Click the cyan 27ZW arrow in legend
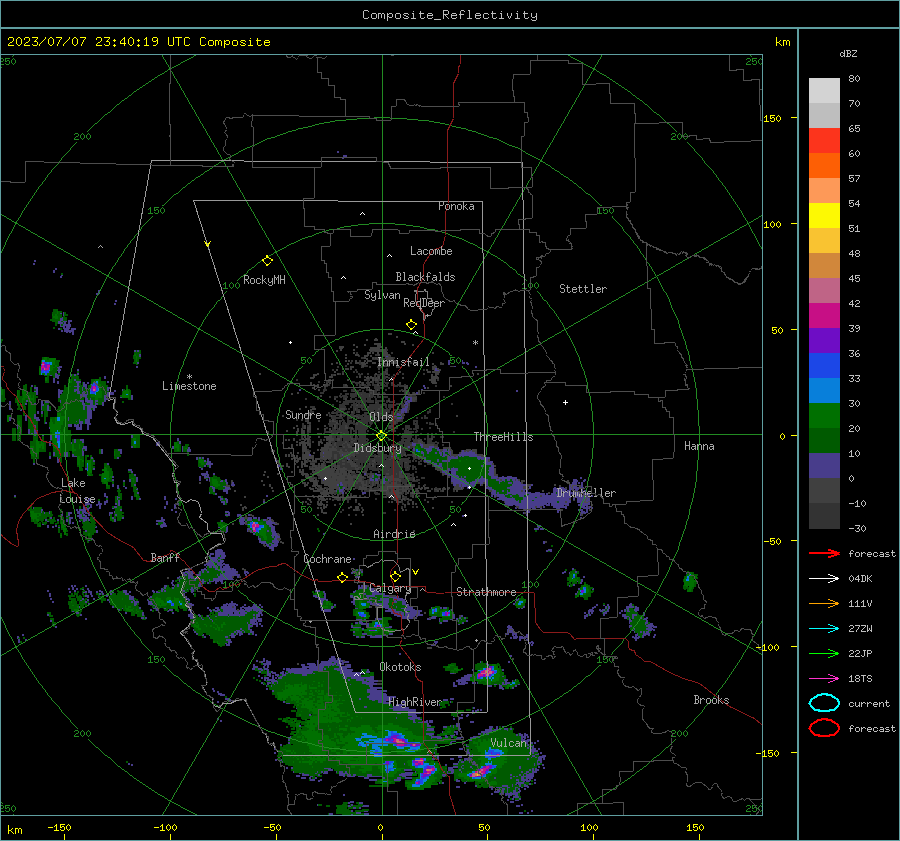The width and height of the screenshot is (900, 841). click(x=824, y=629)
